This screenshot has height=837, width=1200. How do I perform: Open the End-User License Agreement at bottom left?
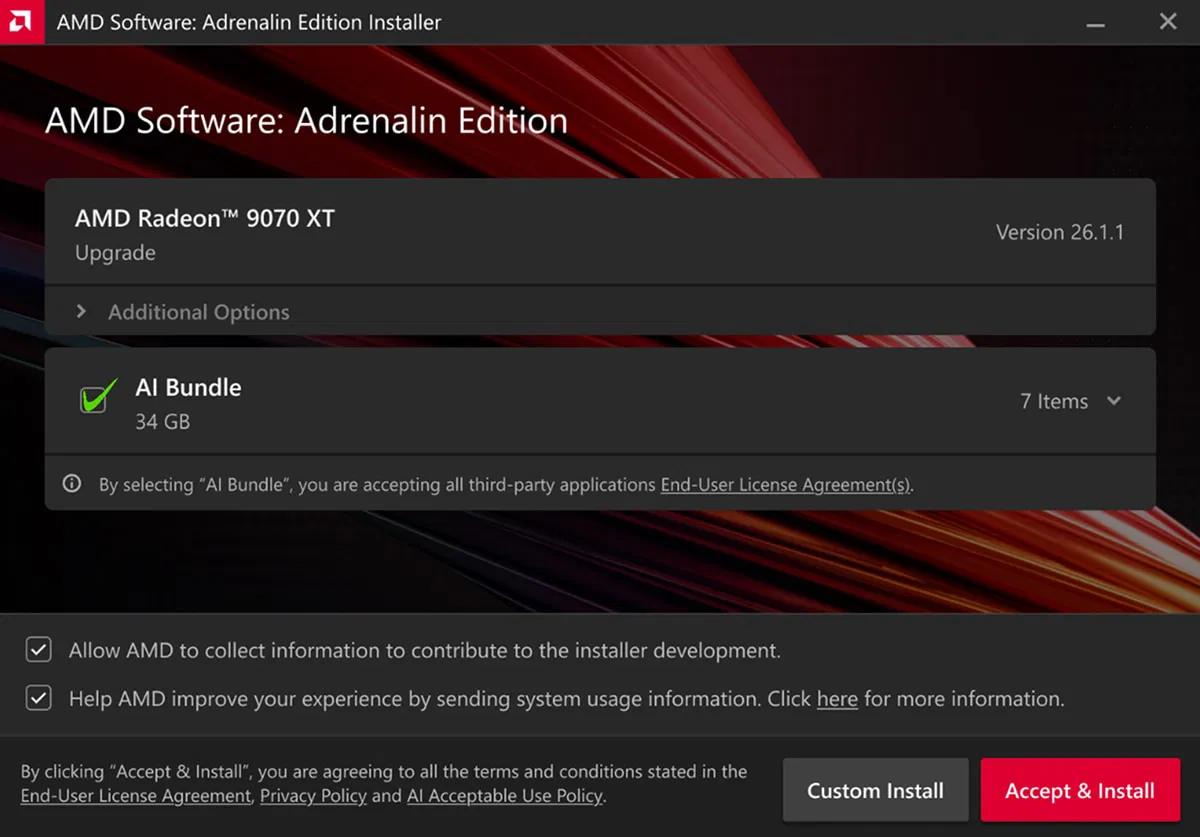(x=134, y=796)
